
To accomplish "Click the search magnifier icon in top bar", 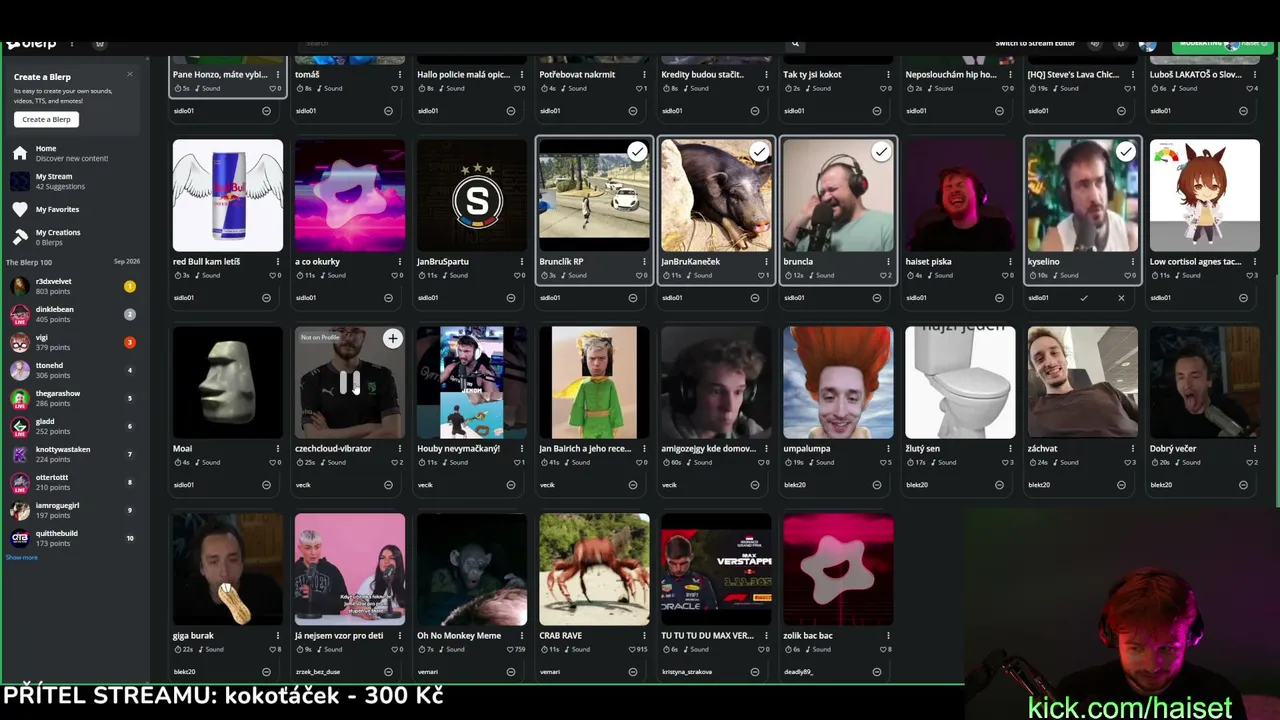I will click(795, 43).
